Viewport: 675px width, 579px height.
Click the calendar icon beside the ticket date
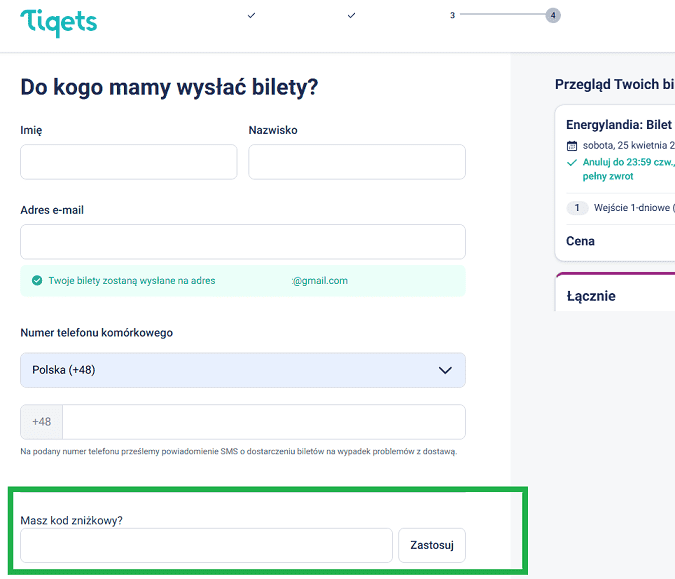click(572, 146)
